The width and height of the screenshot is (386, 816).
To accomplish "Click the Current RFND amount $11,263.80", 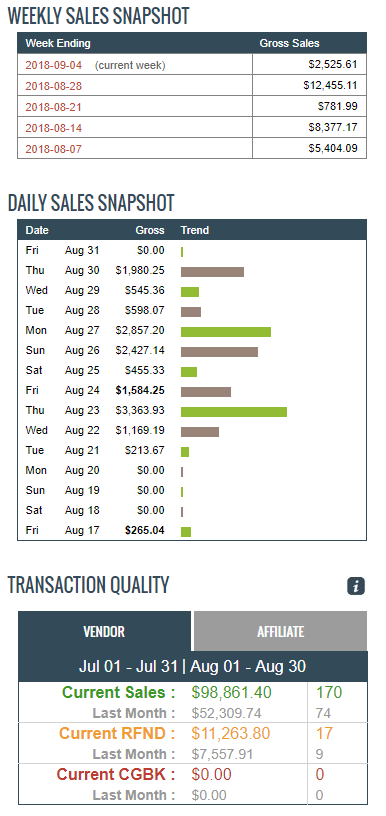I will pyautogui.click(x=230, y=733).
